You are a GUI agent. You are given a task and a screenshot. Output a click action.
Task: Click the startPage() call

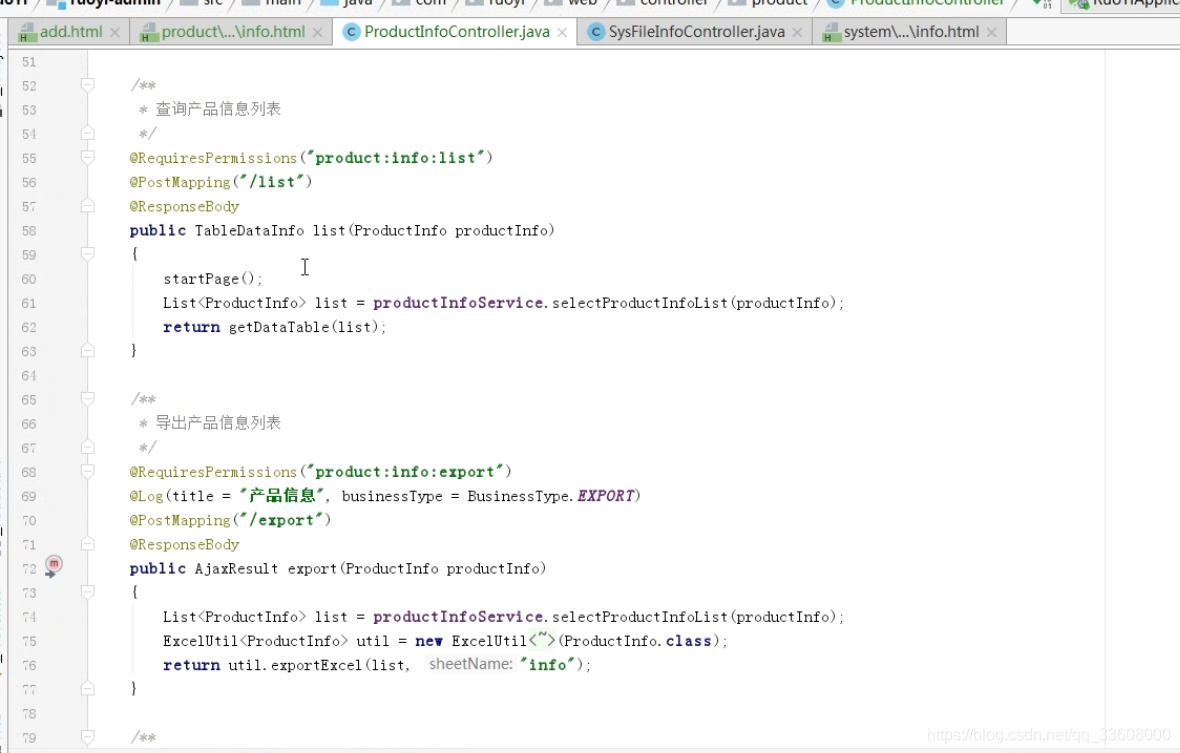tap(213, 279)
